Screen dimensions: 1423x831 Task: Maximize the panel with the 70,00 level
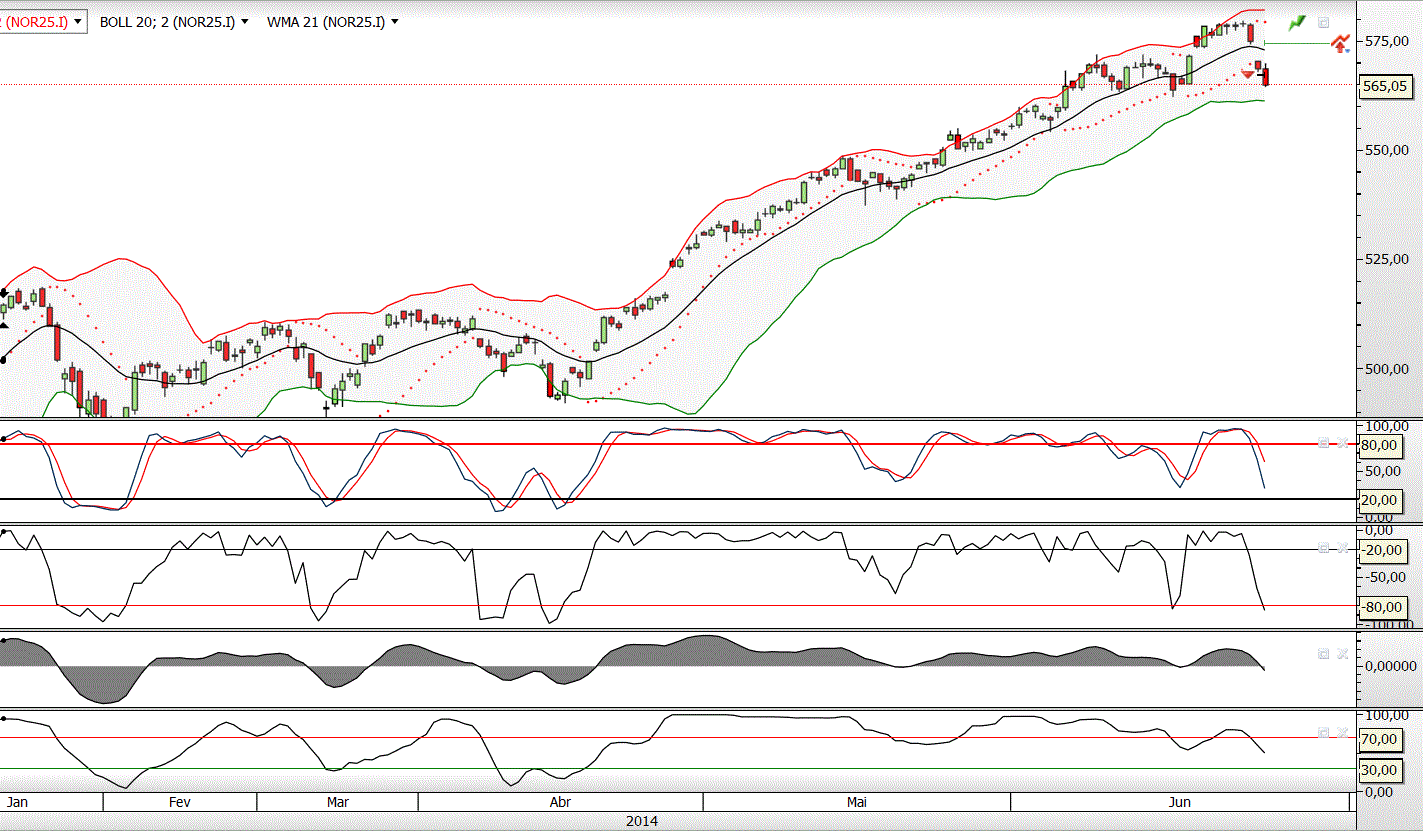[x=1324, y=733]
